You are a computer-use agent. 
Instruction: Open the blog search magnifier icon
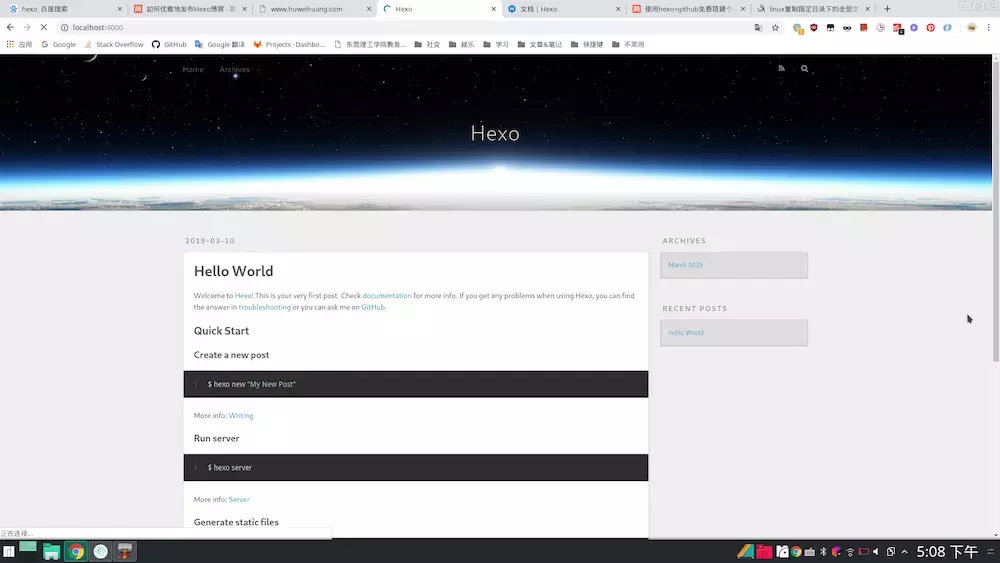pyautogui.click(x=804, y=68)
